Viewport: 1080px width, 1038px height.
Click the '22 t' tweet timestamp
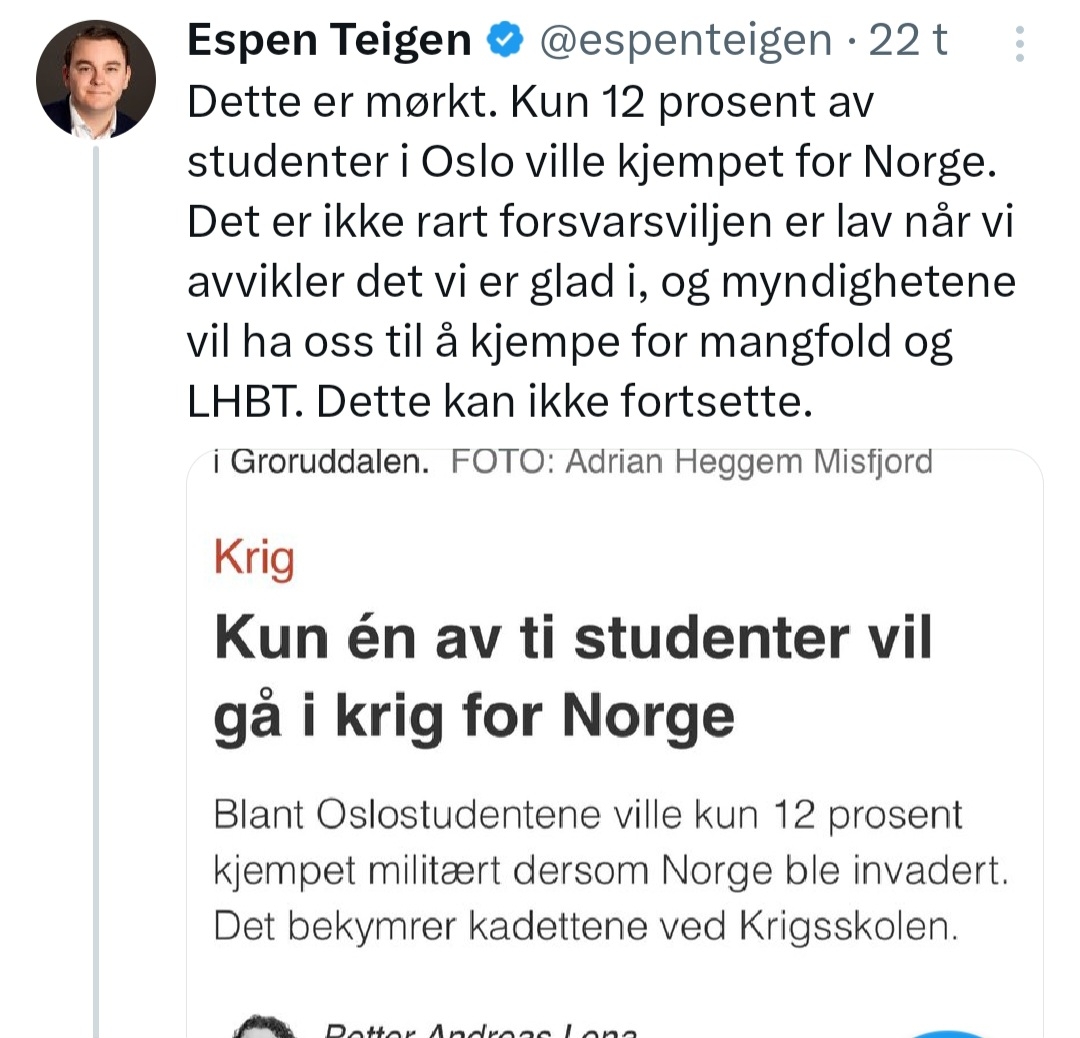click(x=908, y=41)
